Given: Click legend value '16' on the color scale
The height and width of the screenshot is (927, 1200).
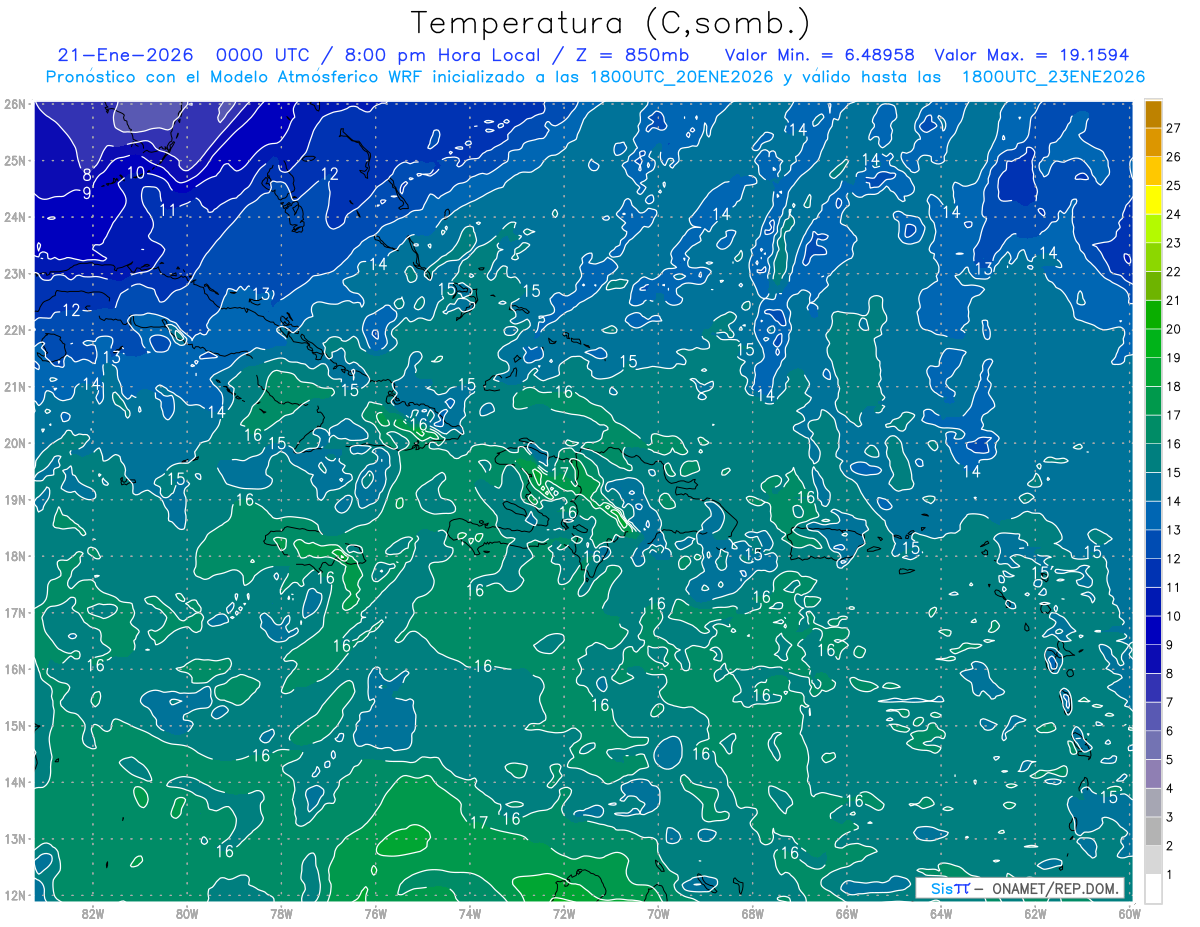Looking at the screenshot, I should [x=1173, y=444].
